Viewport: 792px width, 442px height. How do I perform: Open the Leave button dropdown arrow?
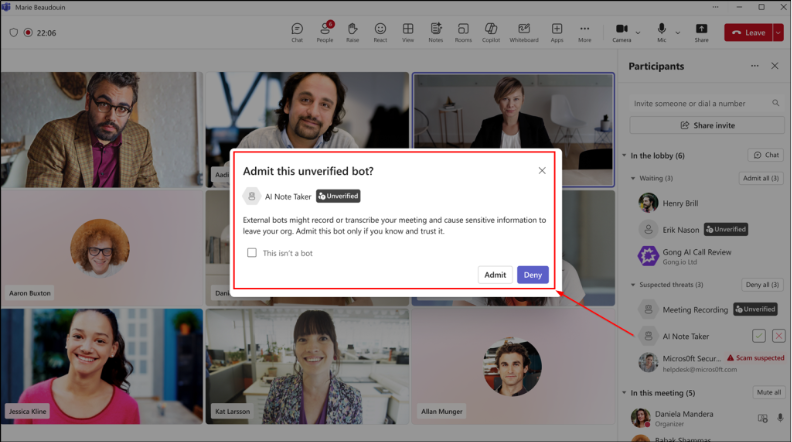(x=778, y=32)
